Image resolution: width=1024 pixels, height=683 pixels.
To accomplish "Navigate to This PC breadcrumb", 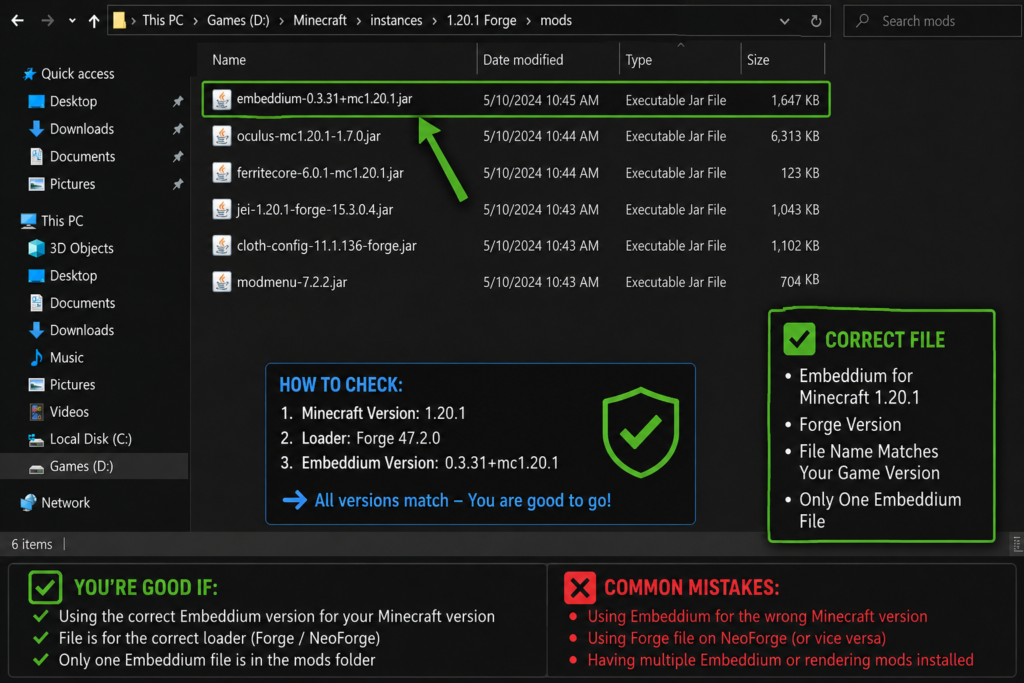I will click(x=163, y=20).
